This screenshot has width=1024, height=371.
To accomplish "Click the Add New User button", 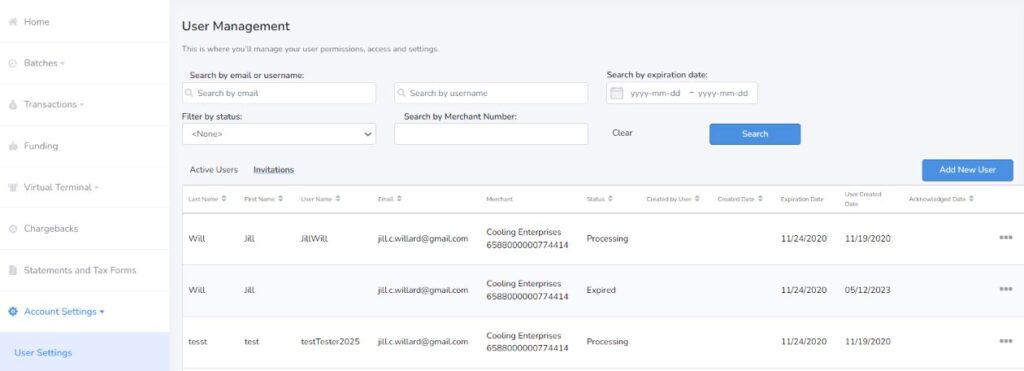I will click(967, 170).
